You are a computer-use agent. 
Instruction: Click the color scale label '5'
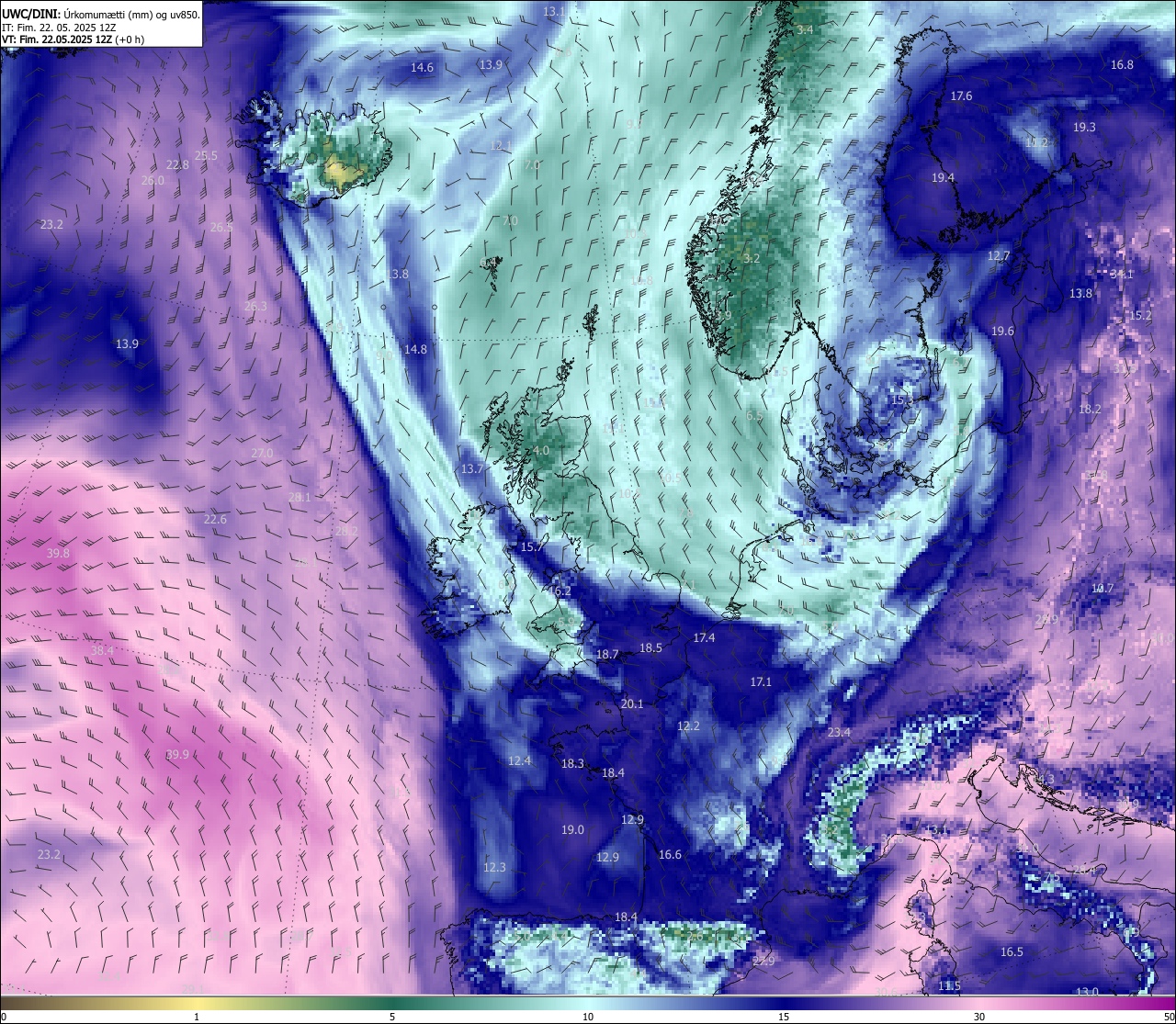coord(392,1017)
